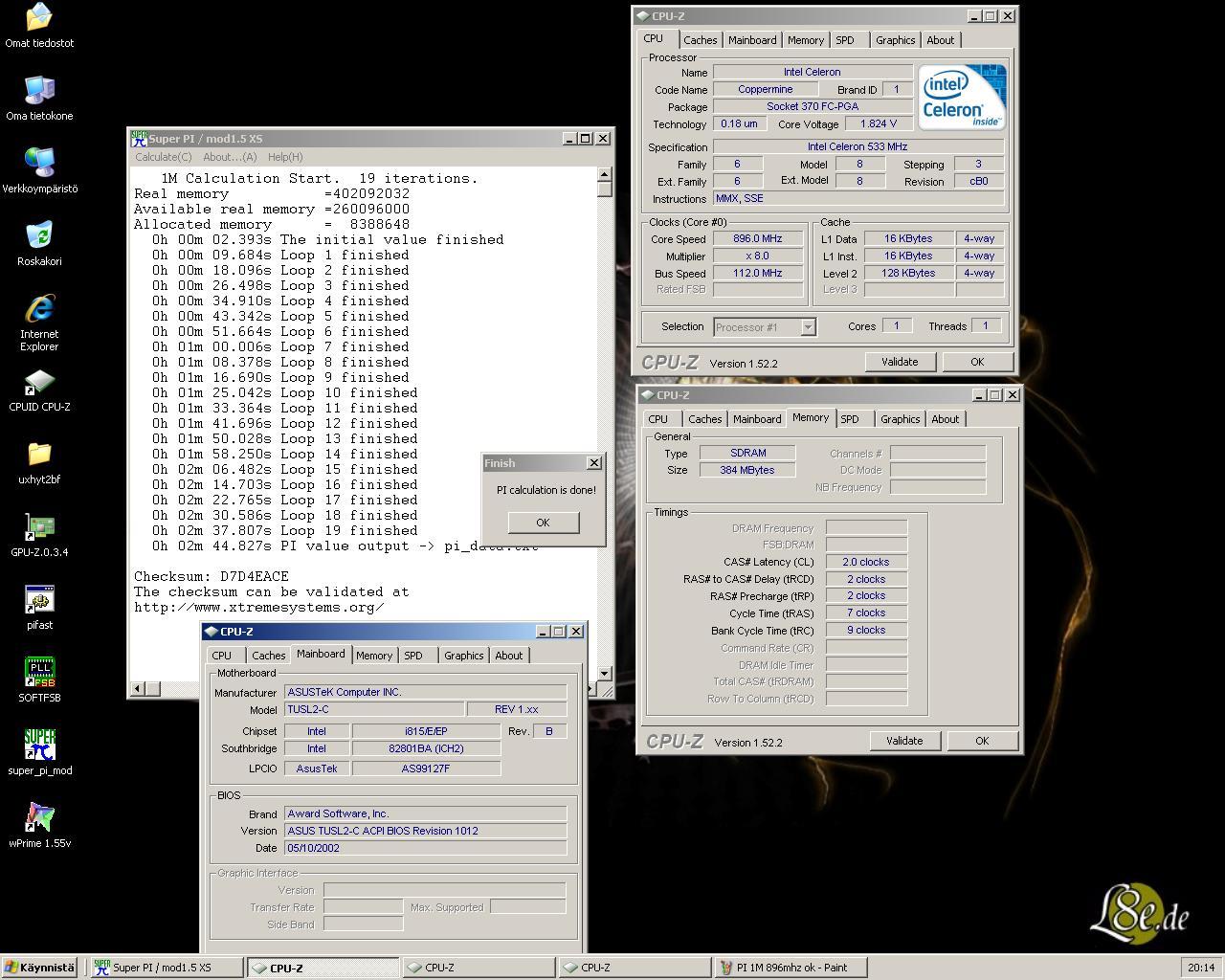Click memory Size 384 MBytes value
The width and height of the screenshot is (1225, 980).
click(747, 471)
